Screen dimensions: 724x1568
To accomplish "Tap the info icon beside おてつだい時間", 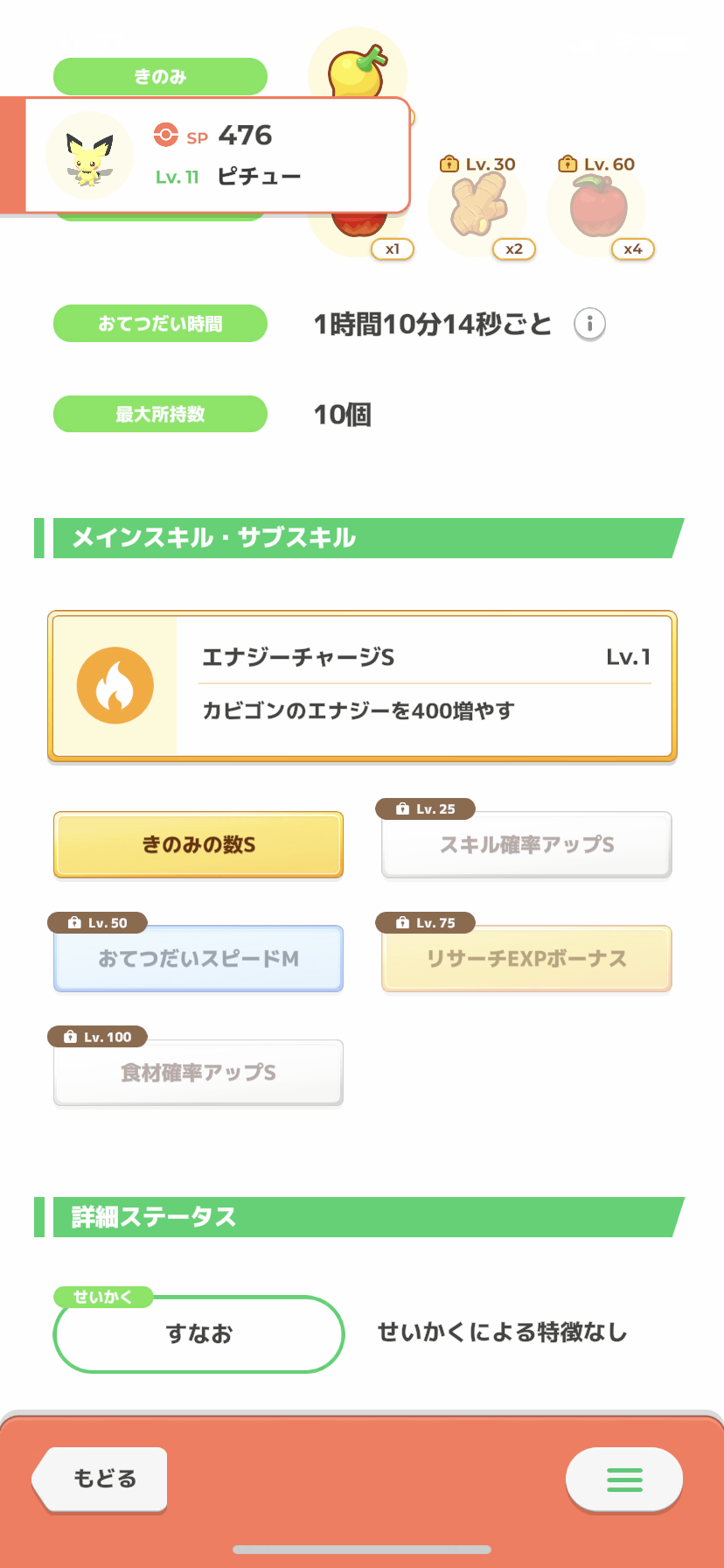I will [x=589, y=324].
